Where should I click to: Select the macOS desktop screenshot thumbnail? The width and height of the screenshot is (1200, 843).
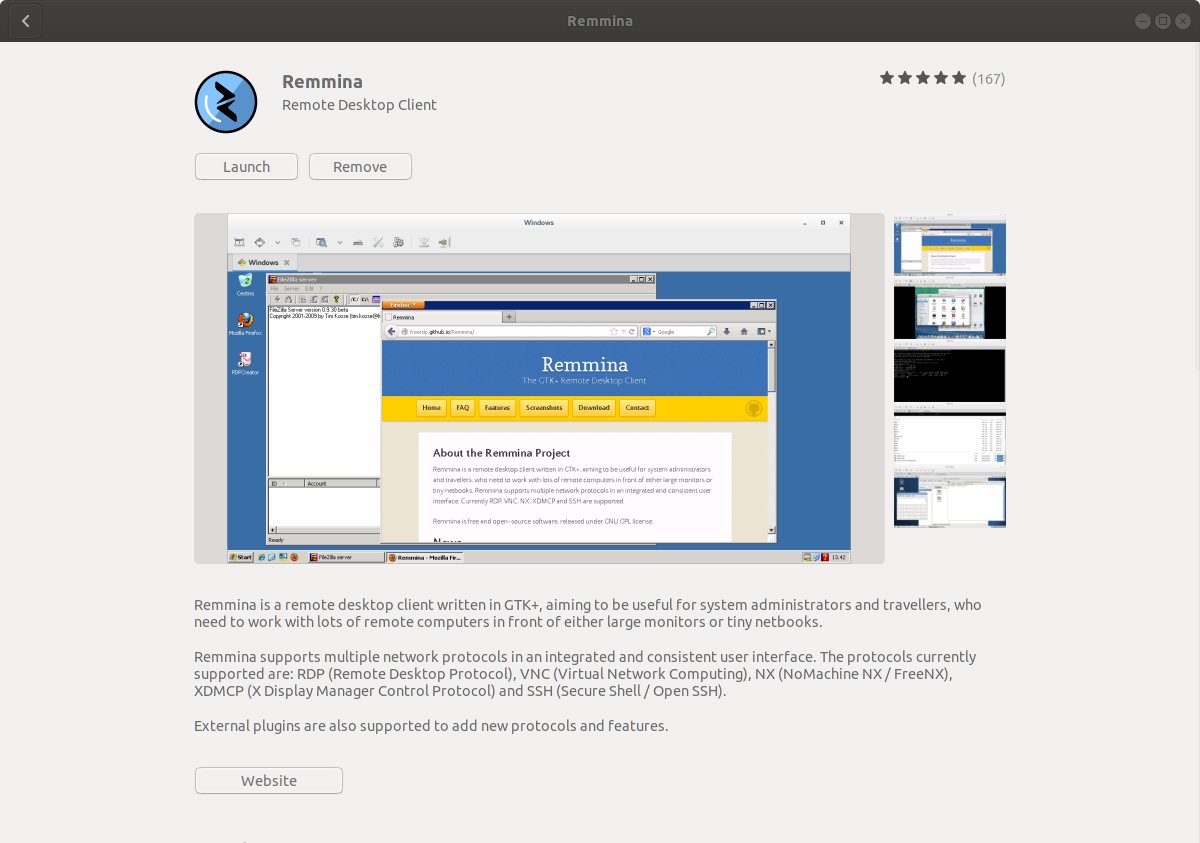950,311
